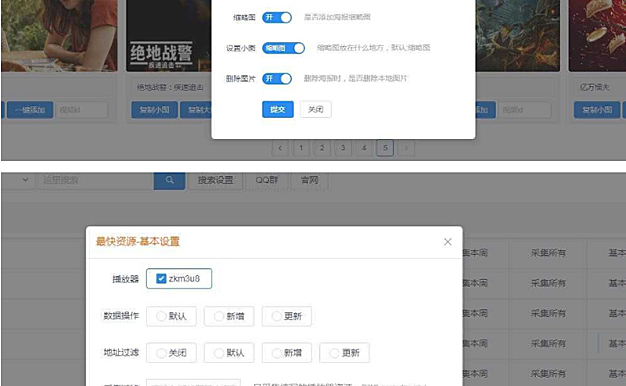Open the 绝地战警 movie poster
The width and height of the screenshot is (626, 386).
point(169,36)
